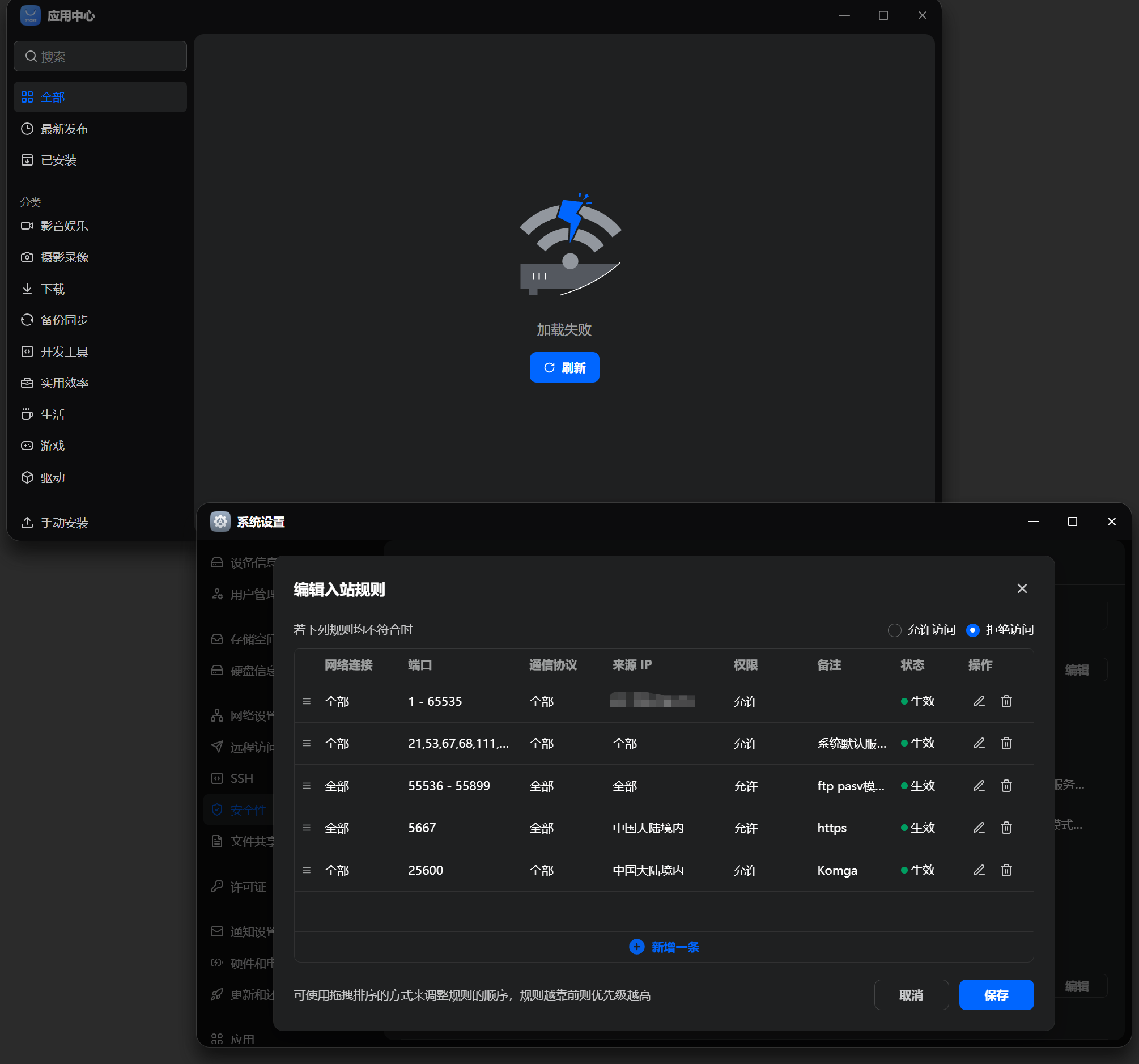Edit the ftp pasv rule 55536 - 55899
This screenshot has width=1139, height=1064.
point(979,786)
